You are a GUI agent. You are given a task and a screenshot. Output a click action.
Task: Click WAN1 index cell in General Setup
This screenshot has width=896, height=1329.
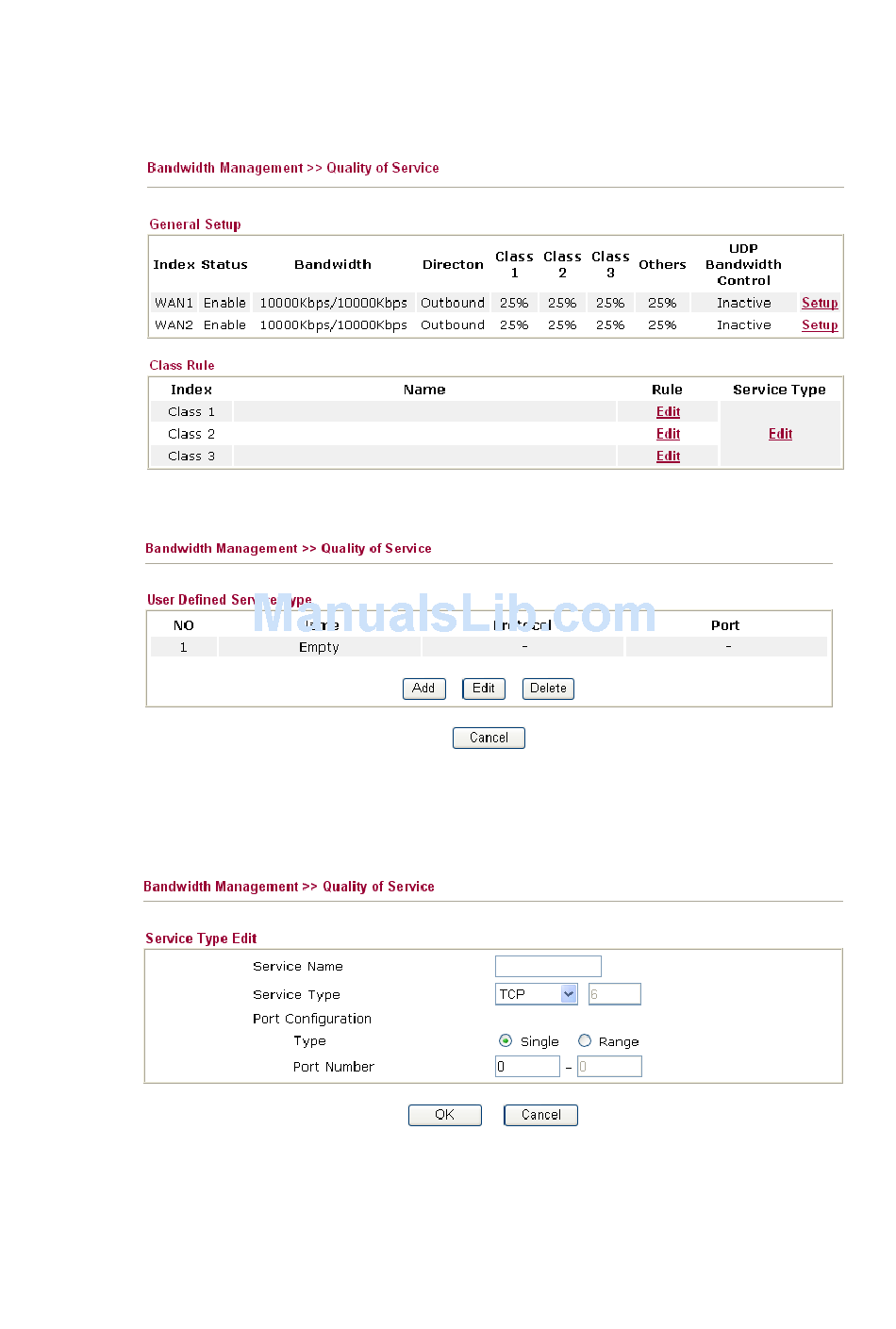pos(174,303)
